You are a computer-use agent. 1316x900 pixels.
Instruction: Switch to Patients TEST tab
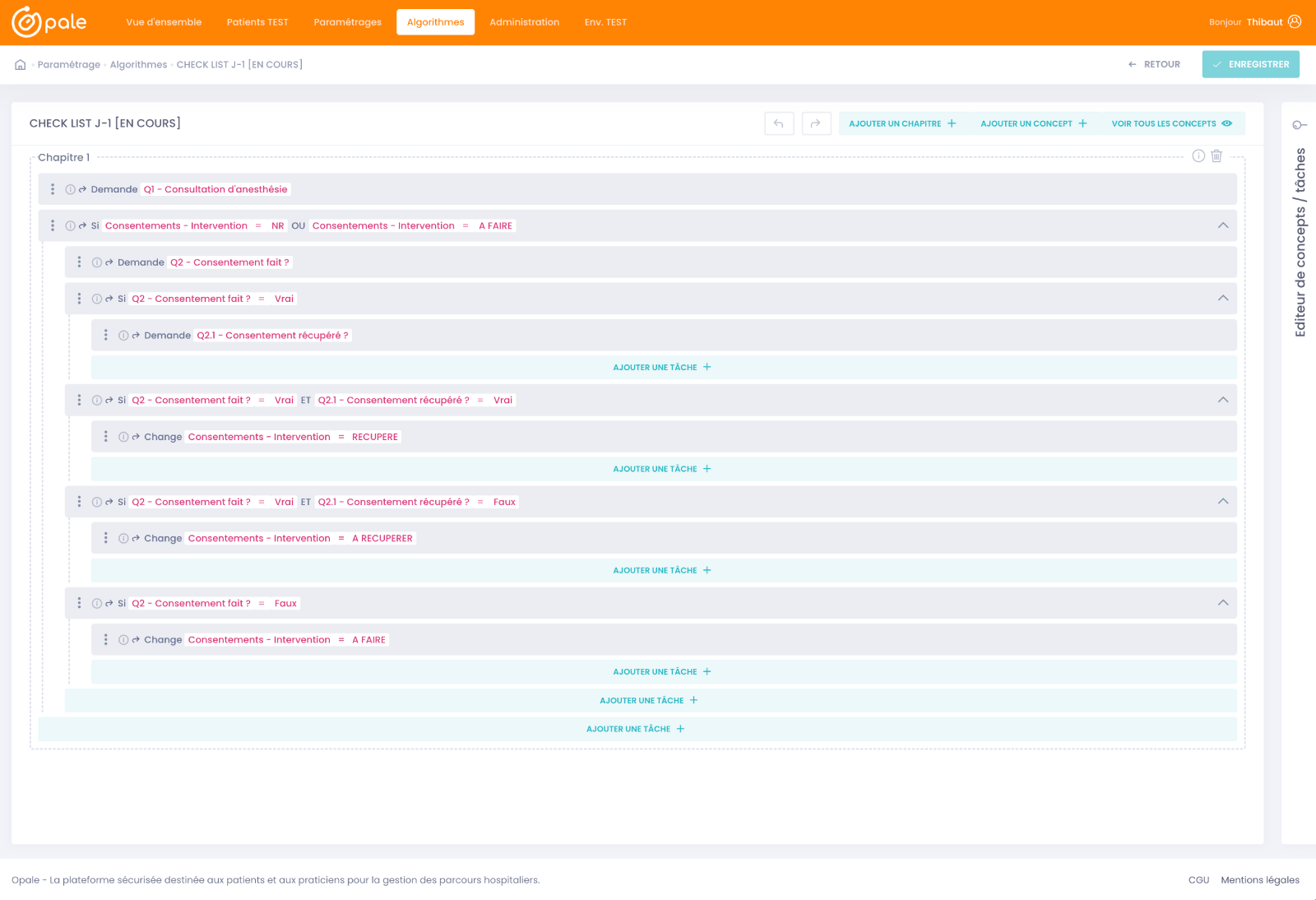click(x=257, y=22)
